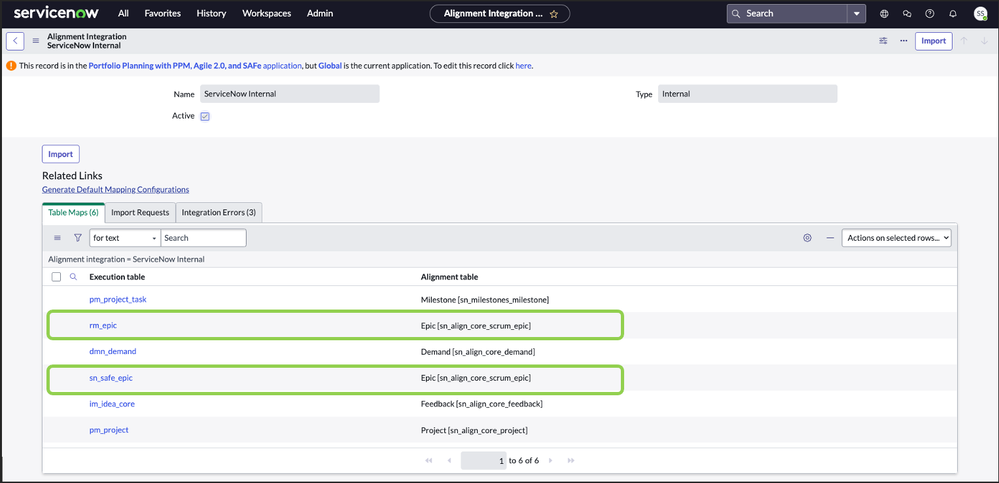Switch to Integration Errors tab
The width and height of the screenshot is (999, 483).
(x=219, y=212)
